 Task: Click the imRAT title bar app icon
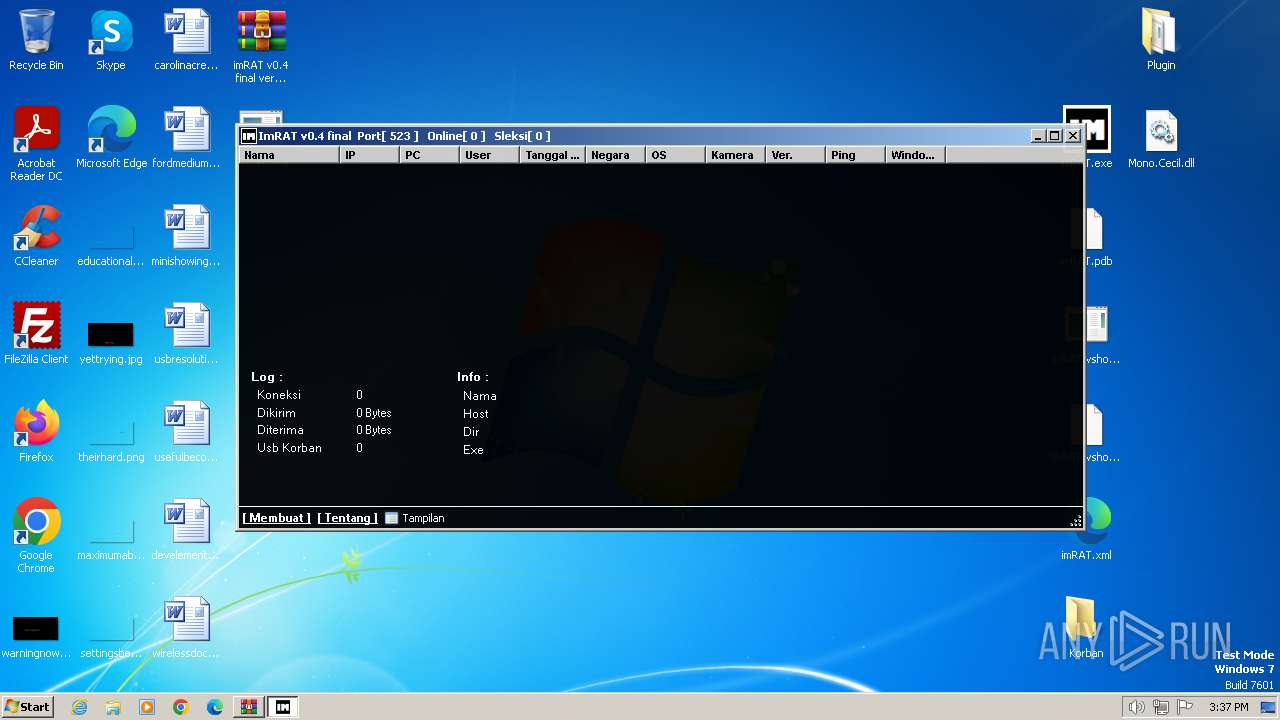(x=249, y=136)
